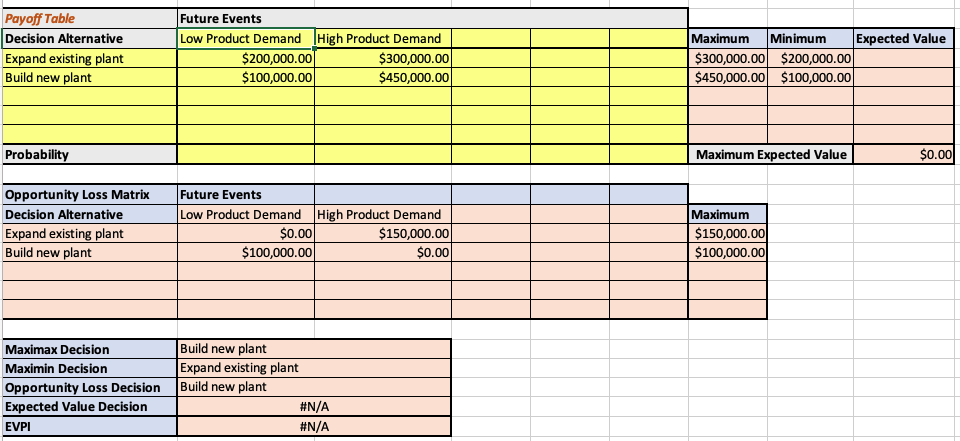The width and height of the screenshot is (960, 441).
Task: Select $100,000.00 in opportunity loss Maximum column
Action: (728, 252)
